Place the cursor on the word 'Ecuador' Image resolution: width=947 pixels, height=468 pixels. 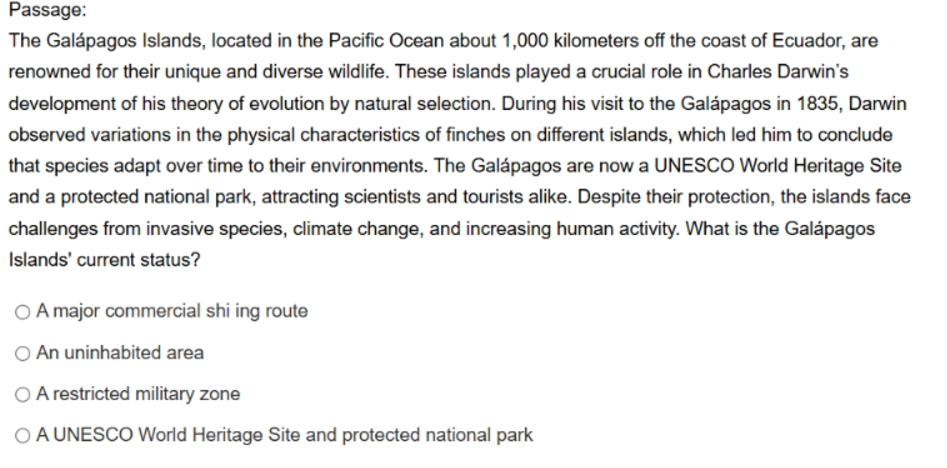(809, 41)
